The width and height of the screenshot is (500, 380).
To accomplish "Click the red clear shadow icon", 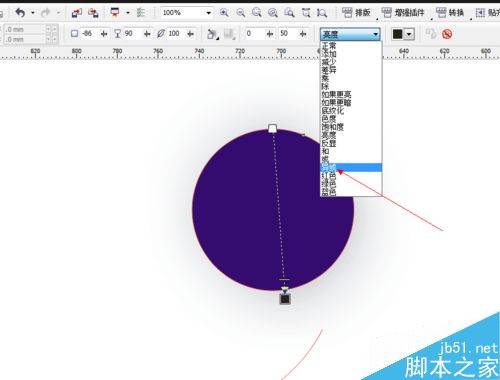I will click(447, 34).
